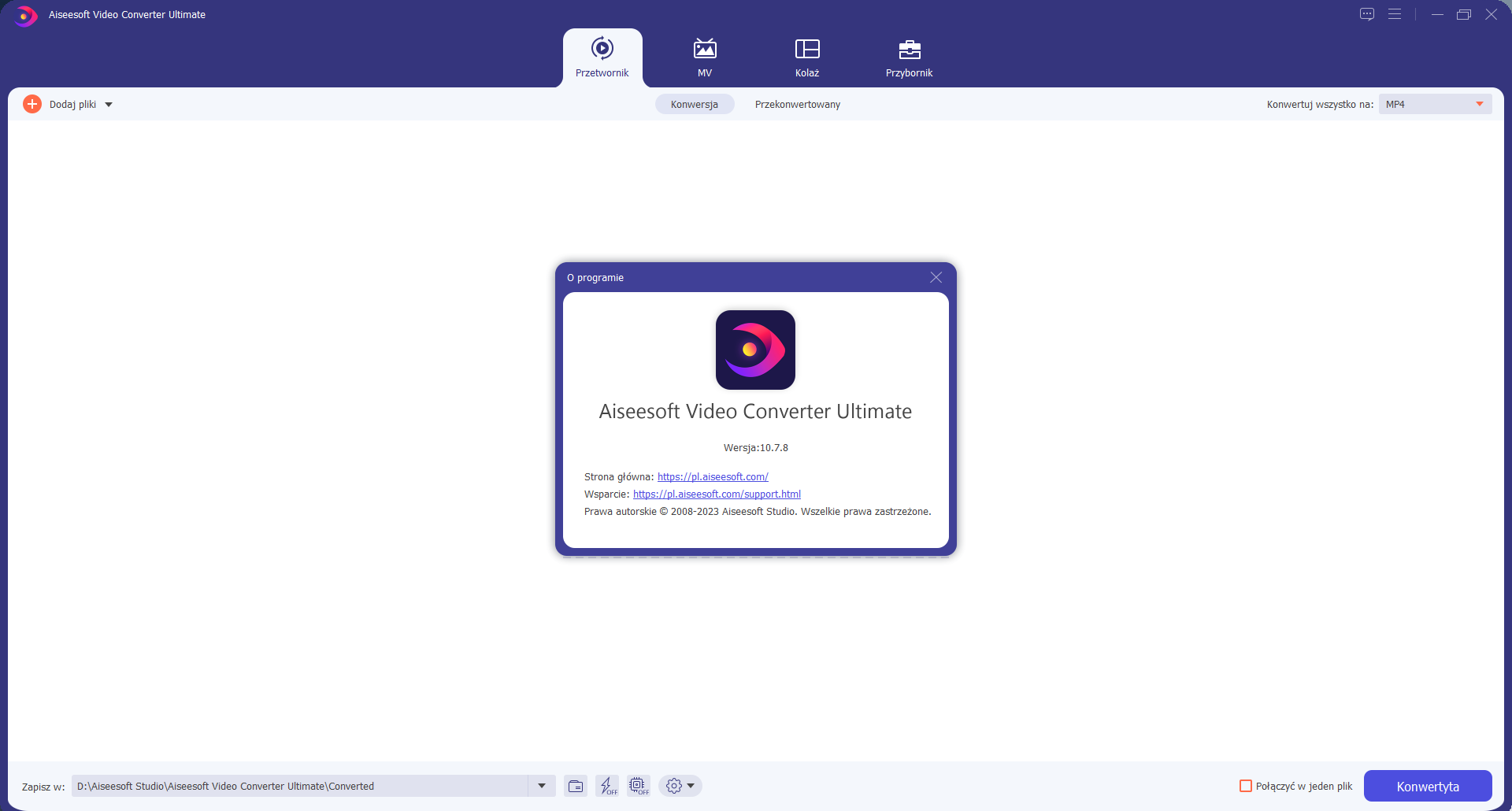Screen dimensions: 1512x811
Task: Click the Prawa autorskie copyright line
Action: (x=758, y=511)
